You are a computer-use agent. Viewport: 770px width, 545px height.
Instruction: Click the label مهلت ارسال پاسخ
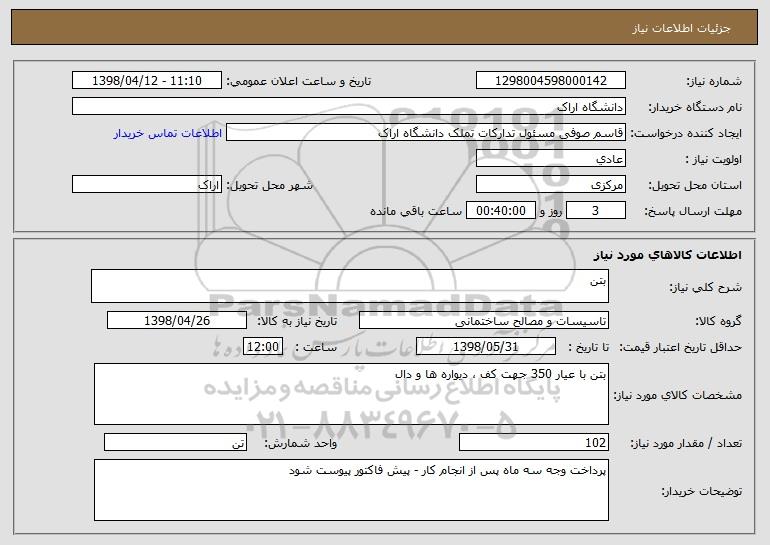693,212
